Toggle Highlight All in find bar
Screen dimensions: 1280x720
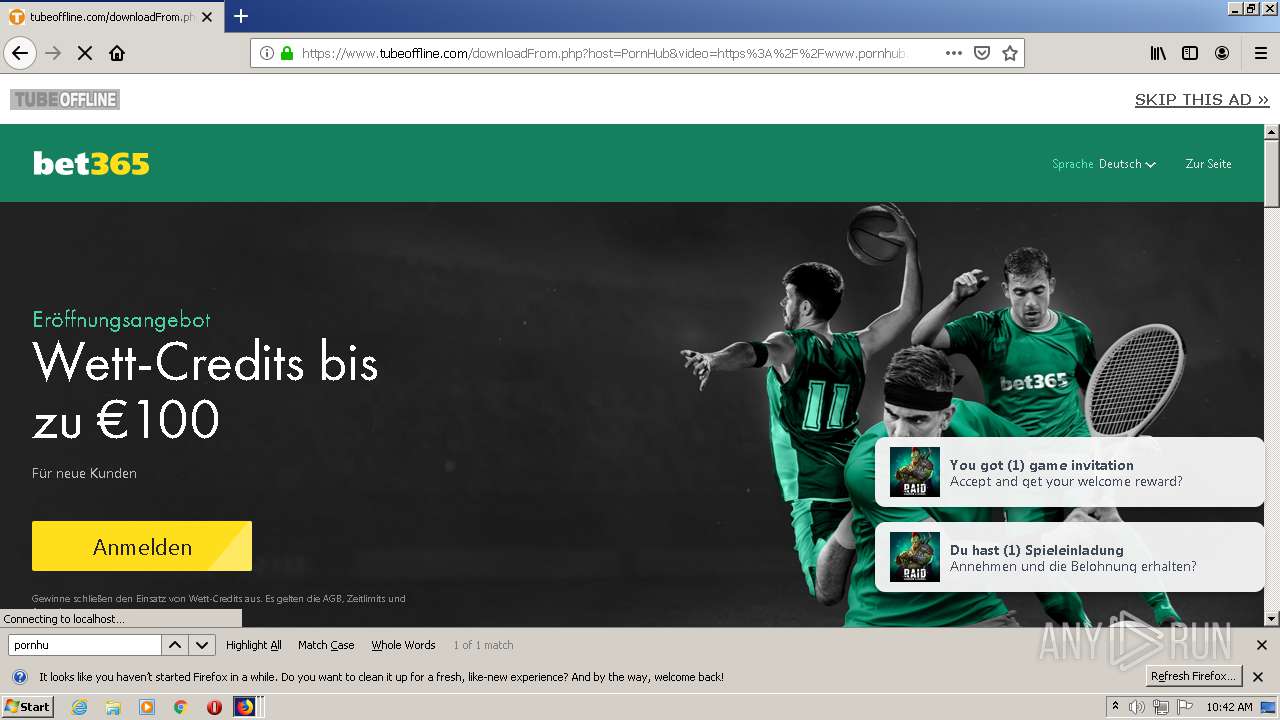click(254, 645)
